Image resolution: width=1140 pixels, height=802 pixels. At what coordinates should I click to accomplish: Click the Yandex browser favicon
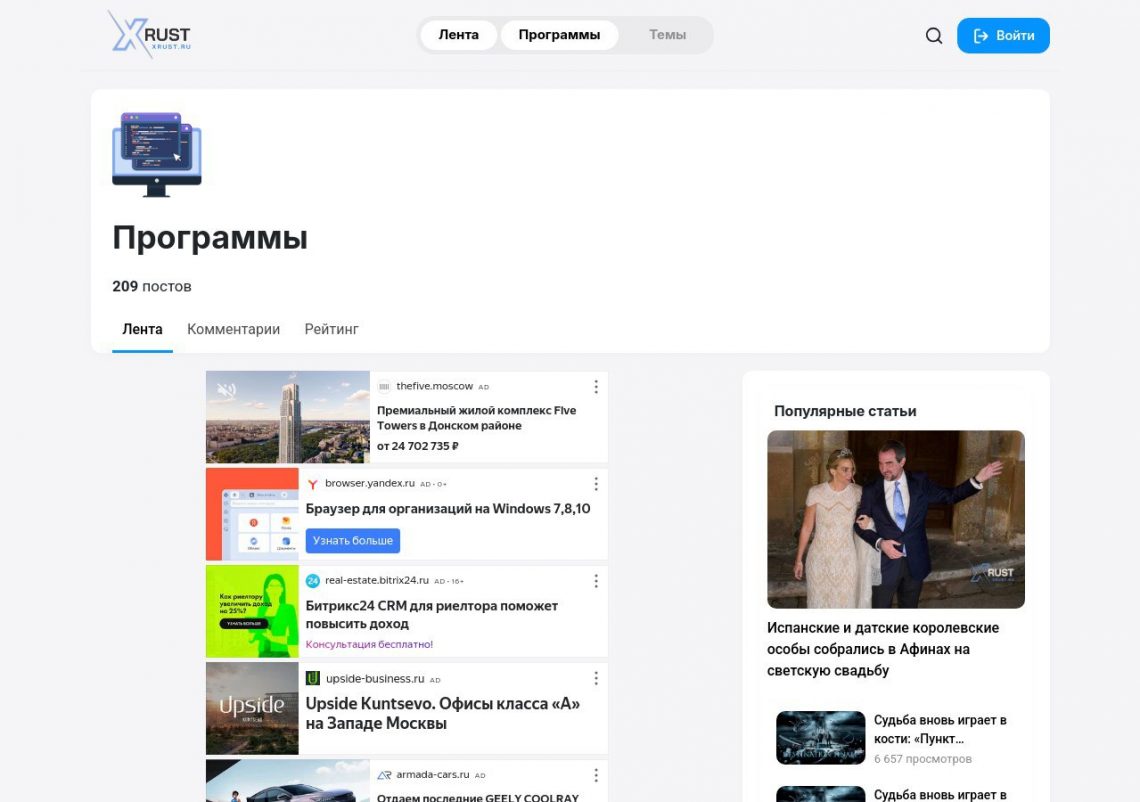[313, 484]
